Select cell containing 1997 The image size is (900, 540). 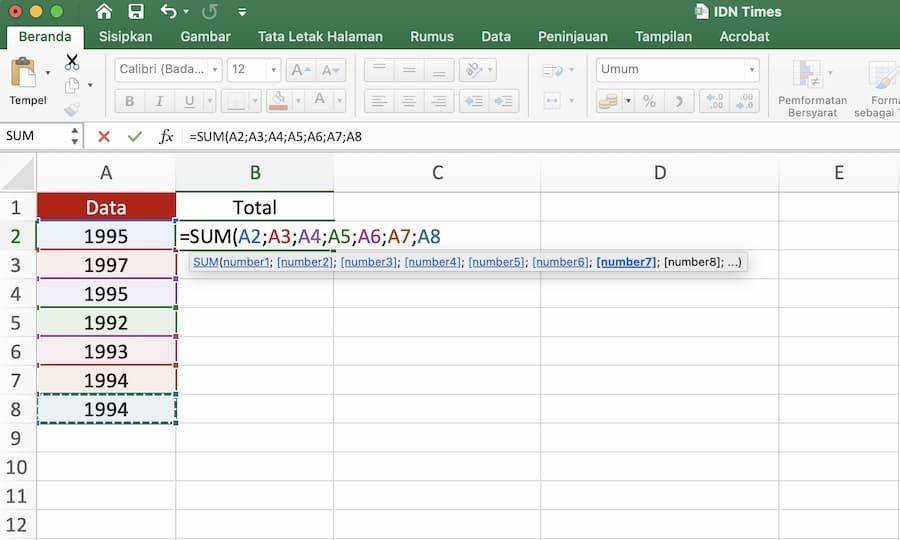pyautogui.click(x=106, y=265)
